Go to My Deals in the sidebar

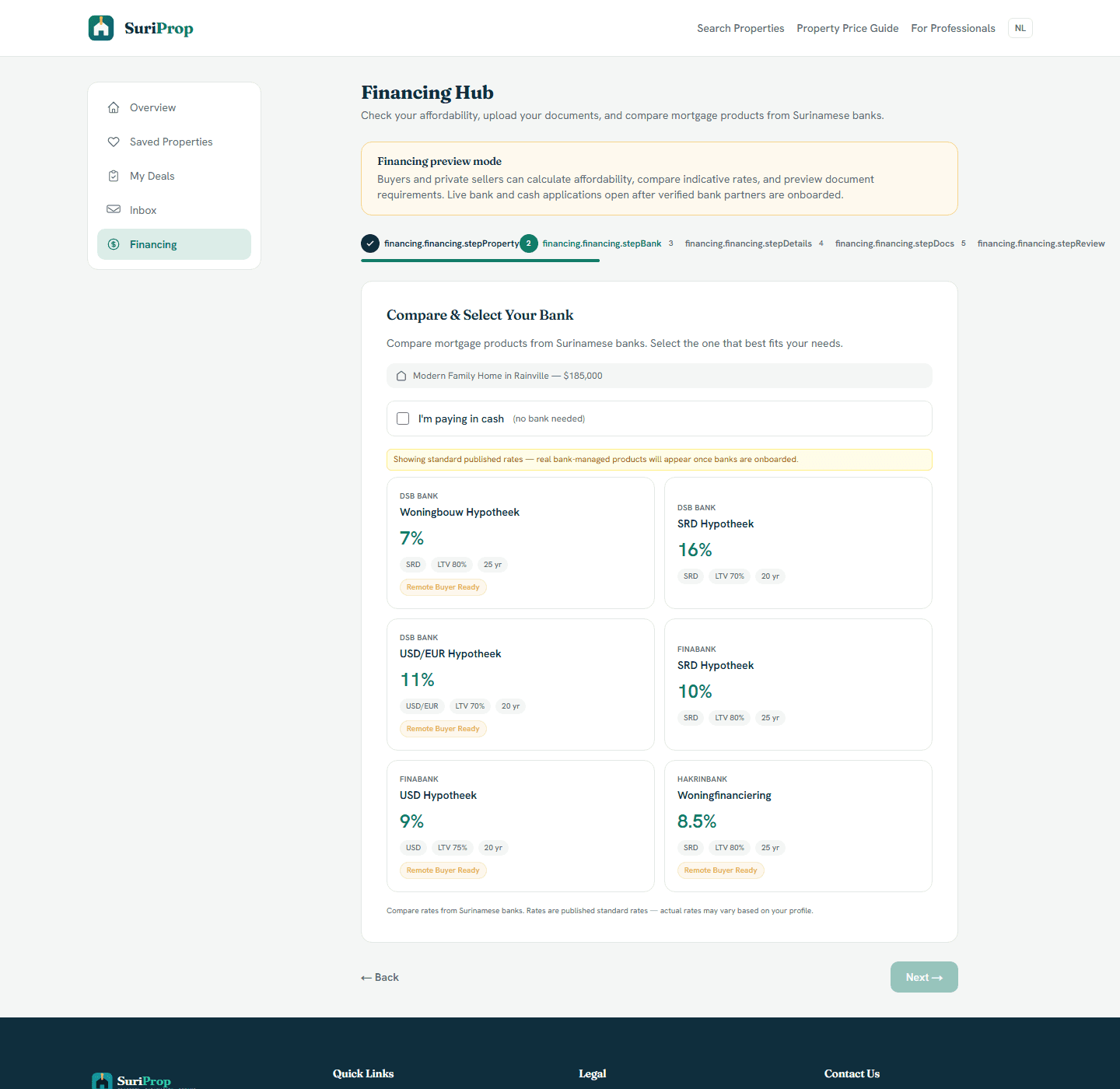tap(174, 176)
